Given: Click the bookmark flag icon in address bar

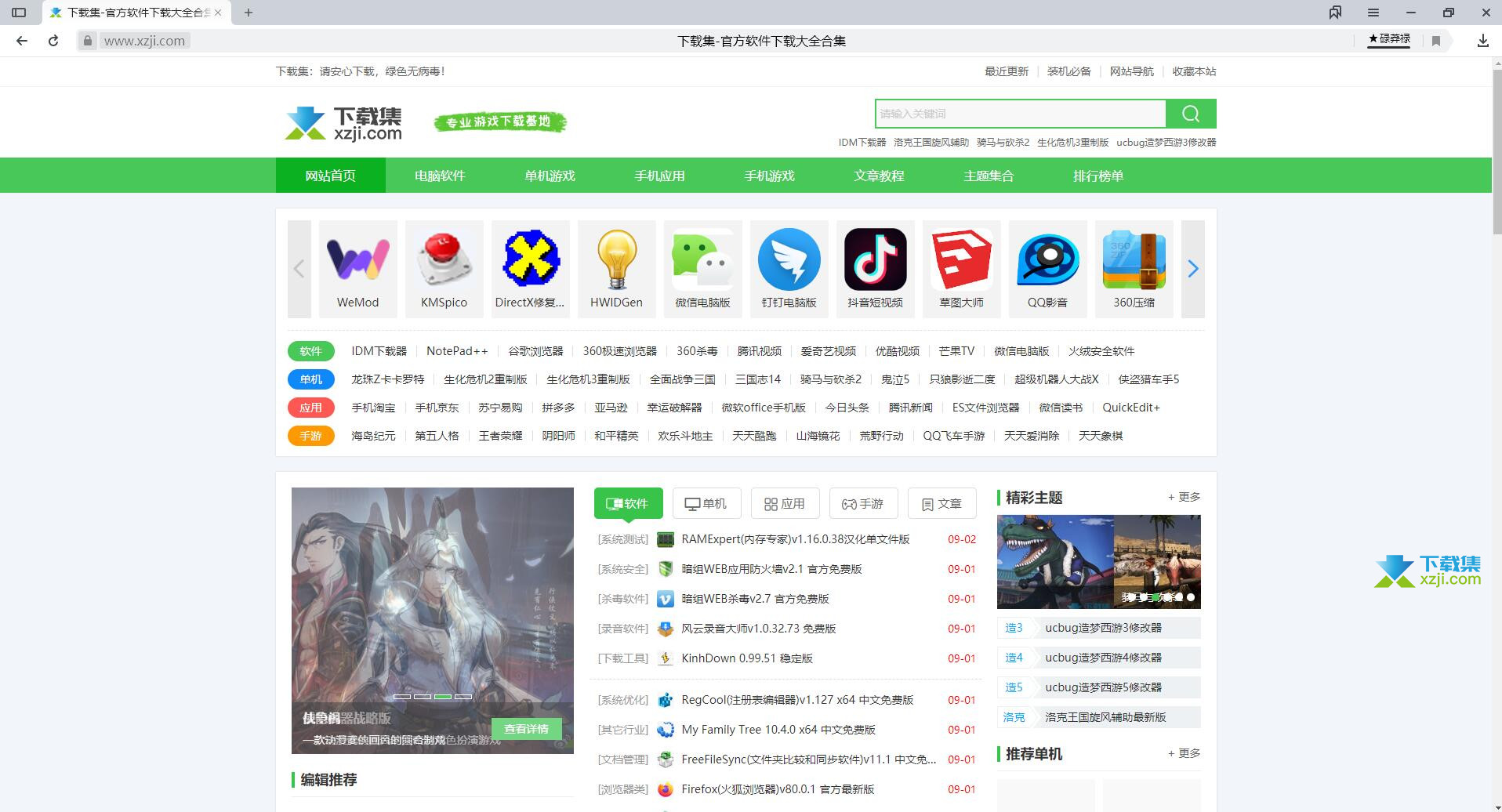Looking at the screenshot, I should [x=1436, y=41].
